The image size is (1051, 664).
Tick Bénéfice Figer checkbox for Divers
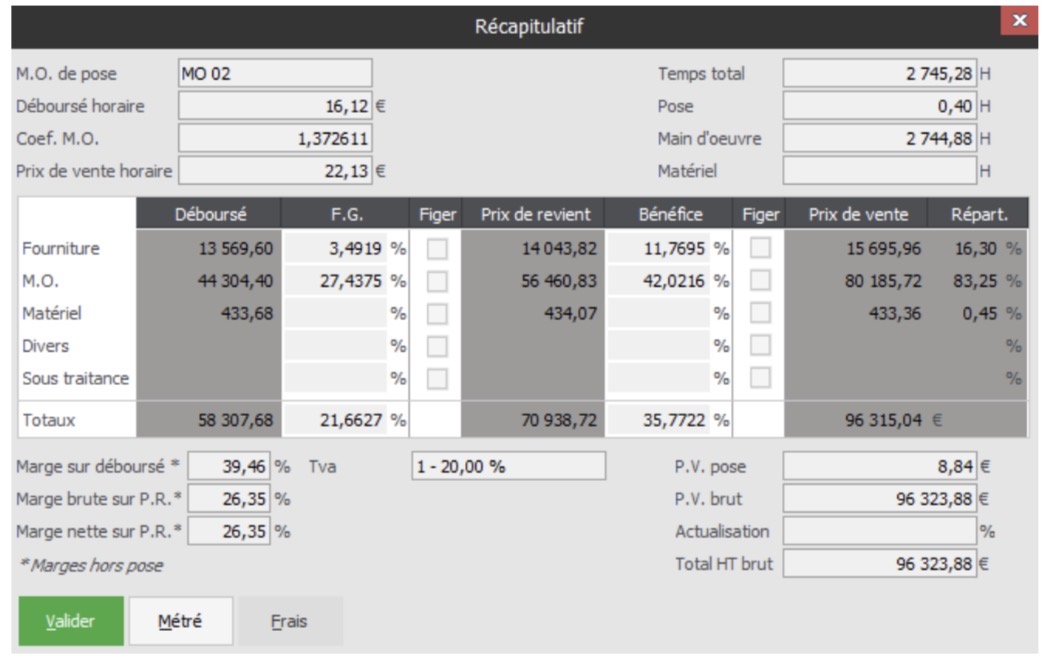tap(760, 345)
